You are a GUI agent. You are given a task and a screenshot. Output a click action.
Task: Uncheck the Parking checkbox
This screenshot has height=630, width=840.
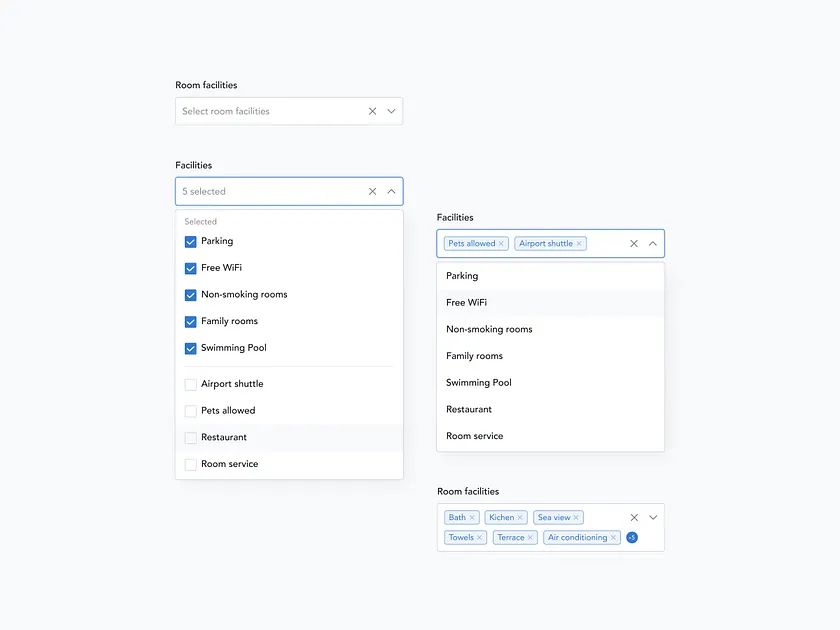pyautogui.click(x=190, y=241)
